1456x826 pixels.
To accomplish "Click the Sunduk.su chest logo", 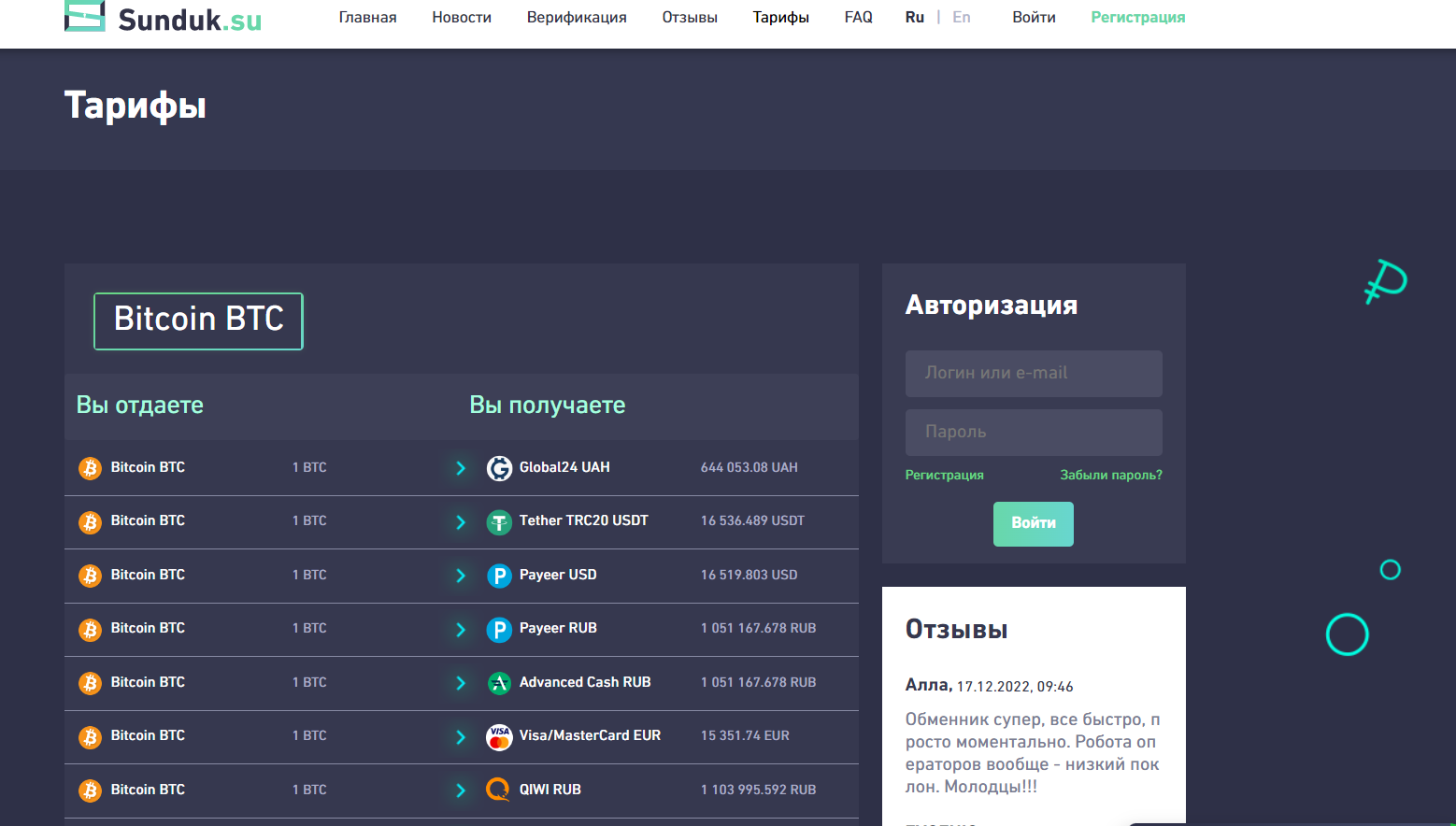I will coord(84,16).
